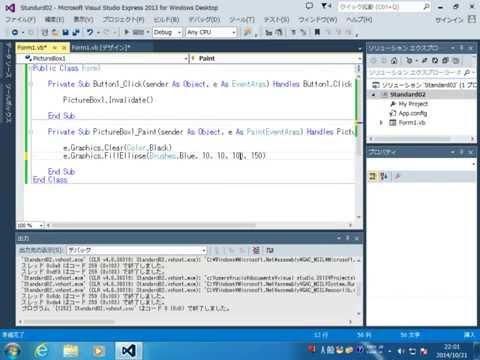
Task: Click the Property Pages wrench icon
Action: pos(397,176)
